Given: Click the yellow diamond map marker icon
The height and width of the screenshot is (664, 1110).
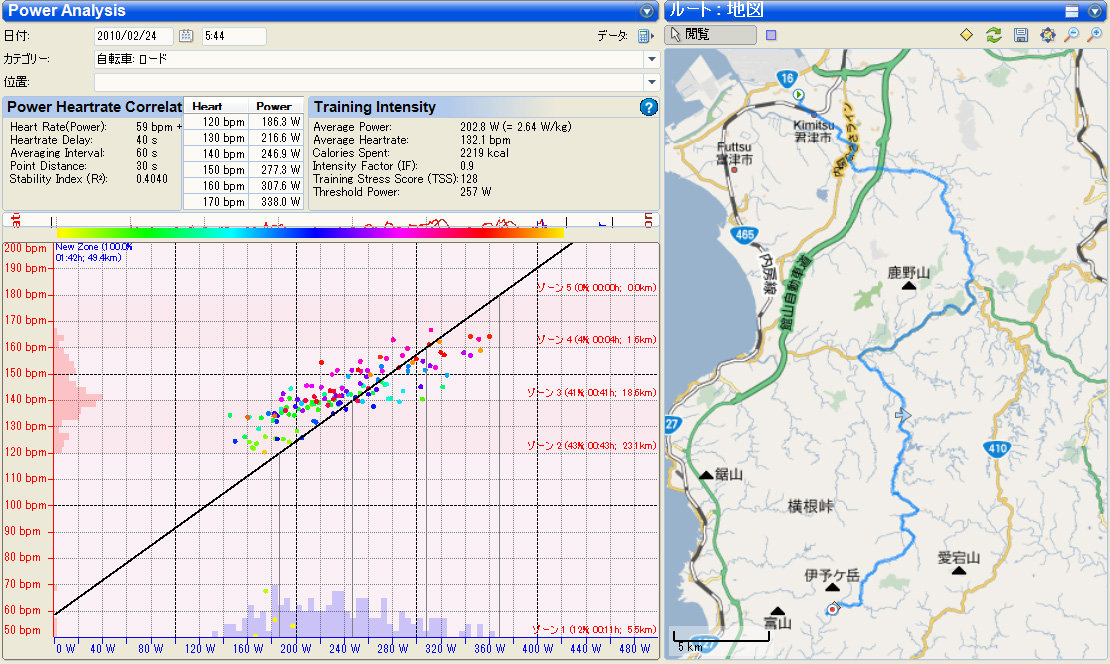Looking at the screenshot, I should click(x=966, y=35).
